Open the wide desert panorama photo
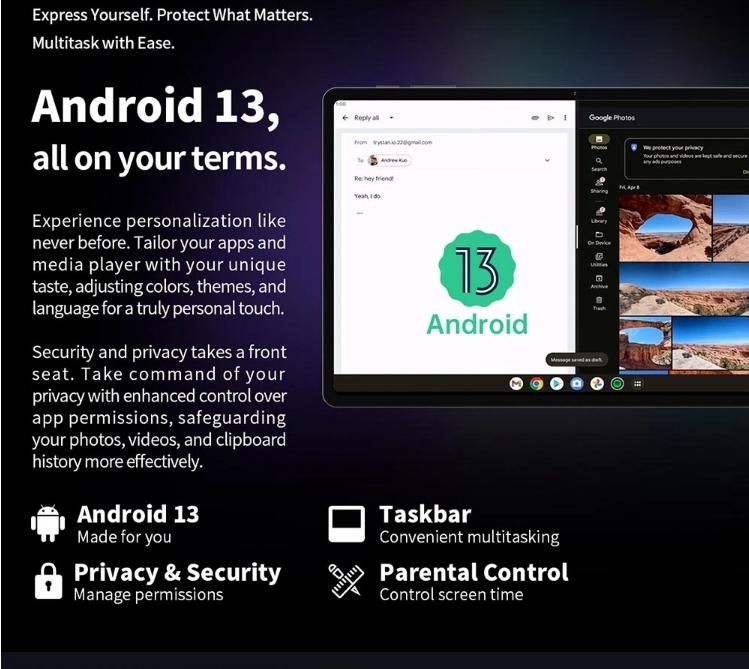 point(684,290)
